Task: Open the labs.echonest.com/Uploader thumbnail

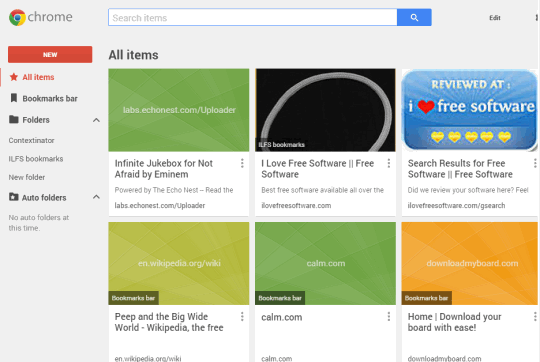Action: 179,110
